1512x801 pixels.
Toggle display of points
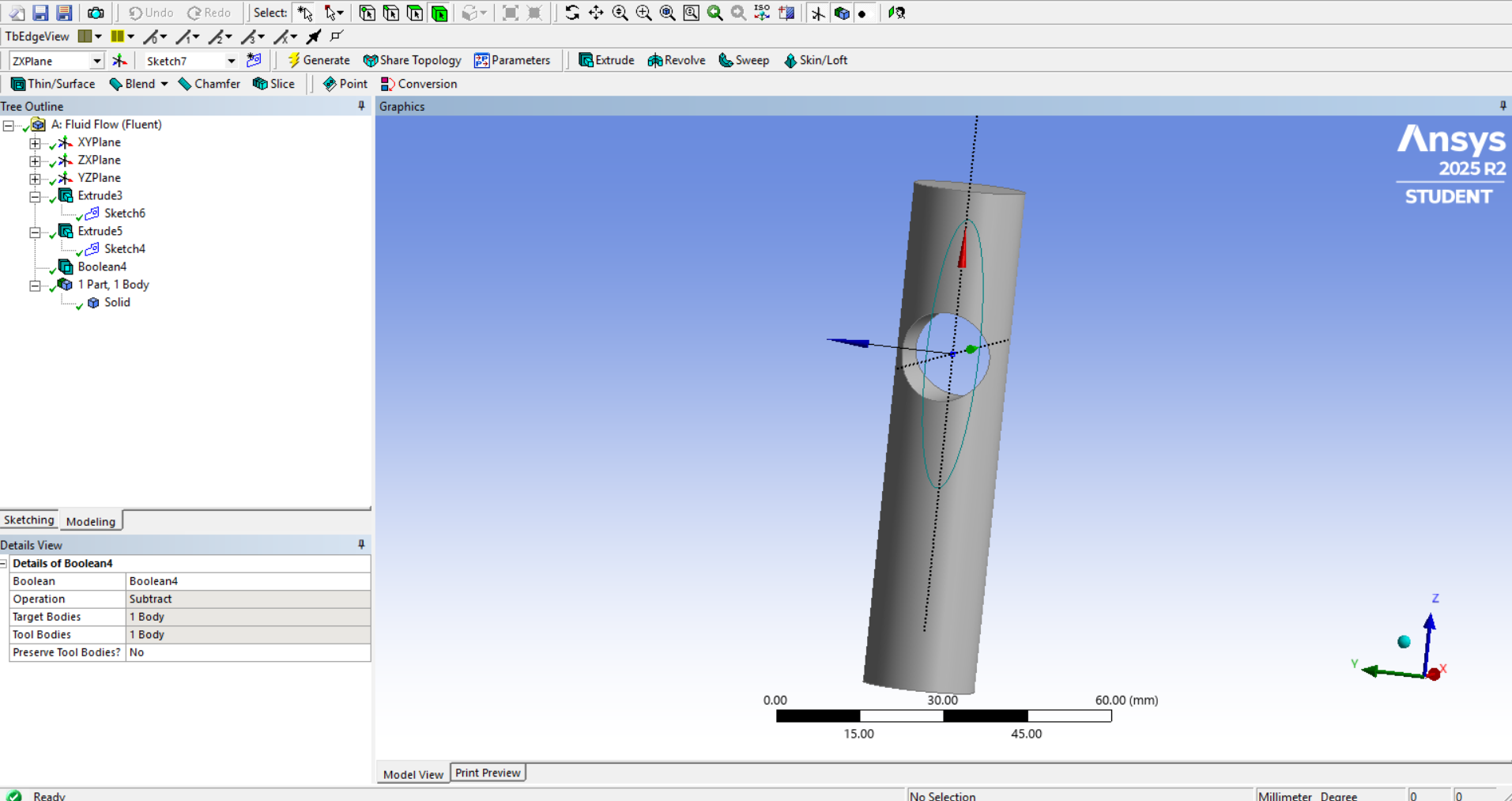(862, 13)
